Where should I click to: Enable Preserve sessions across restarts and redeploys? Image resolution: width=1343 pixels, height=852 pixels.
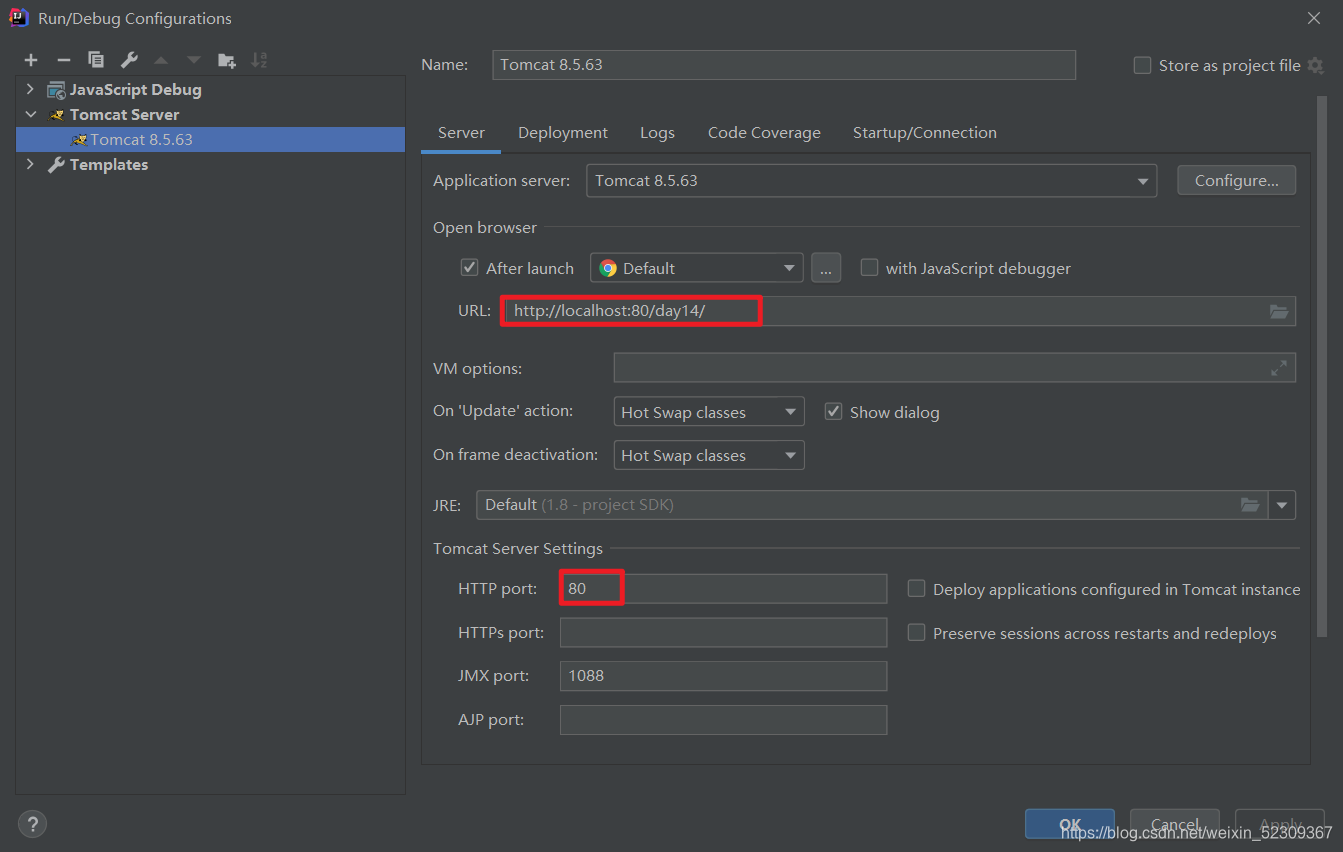pyautogui.click(x=916, y=633)
